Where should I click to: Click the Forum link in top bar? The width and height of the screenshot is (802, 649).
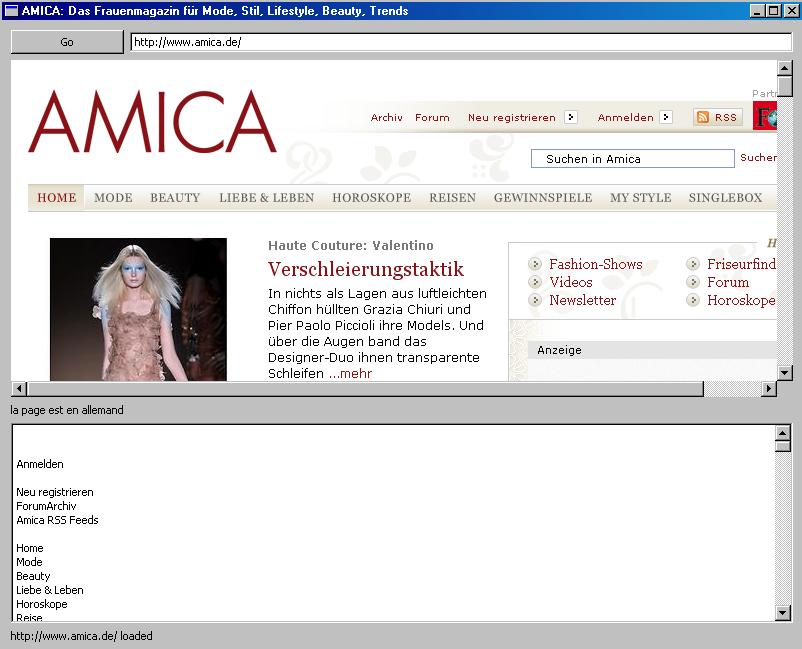[432, 118]
